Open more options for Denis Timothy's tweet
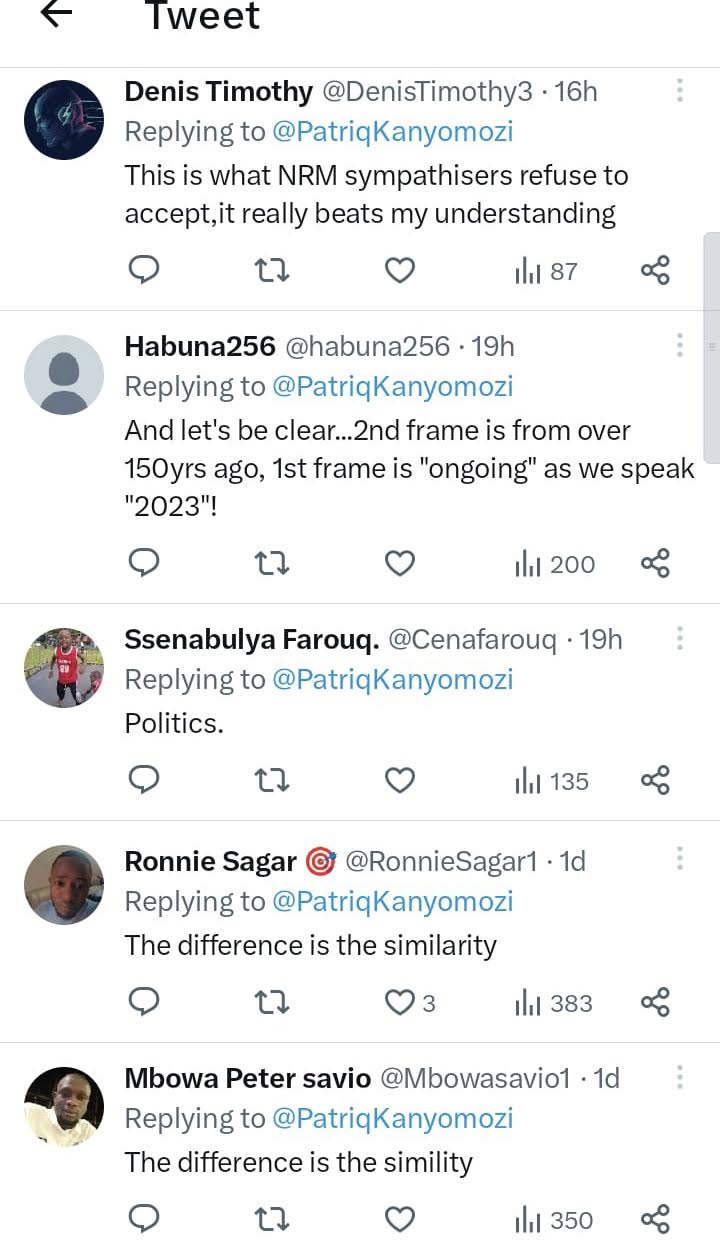Screen dimensions: 720x1246 pos(680,91)
